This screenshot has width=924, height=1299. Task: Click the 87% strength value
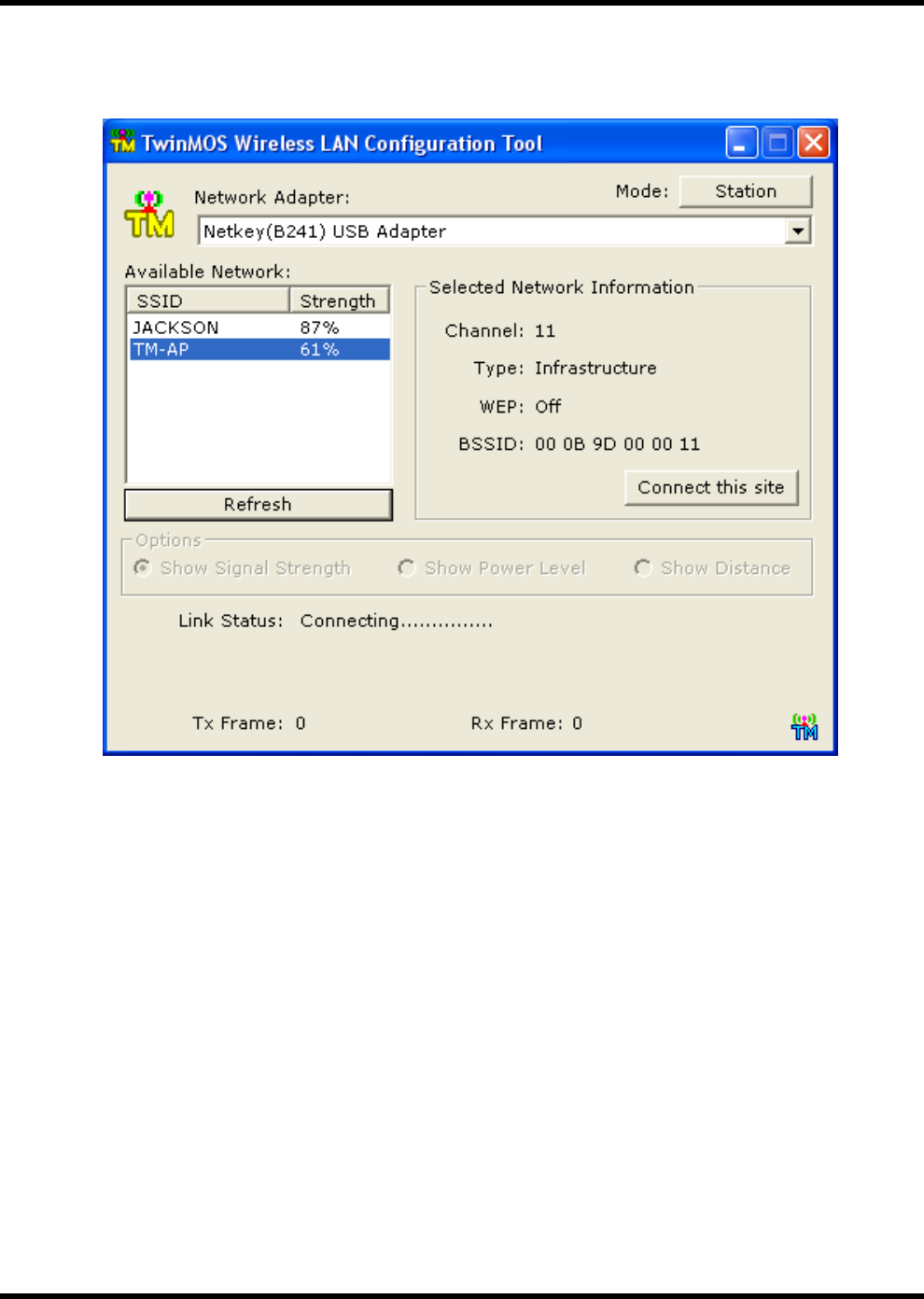click(319, 328)
